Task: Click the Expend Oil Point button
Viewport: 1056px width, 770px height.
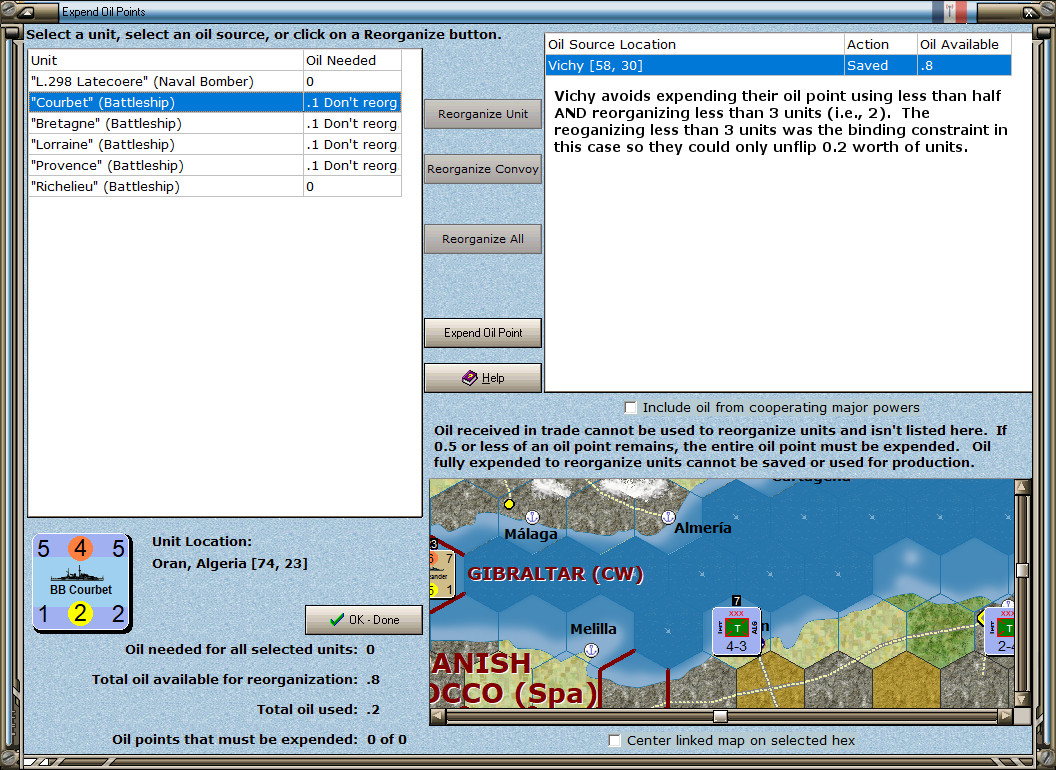Action: pos(483,333)
